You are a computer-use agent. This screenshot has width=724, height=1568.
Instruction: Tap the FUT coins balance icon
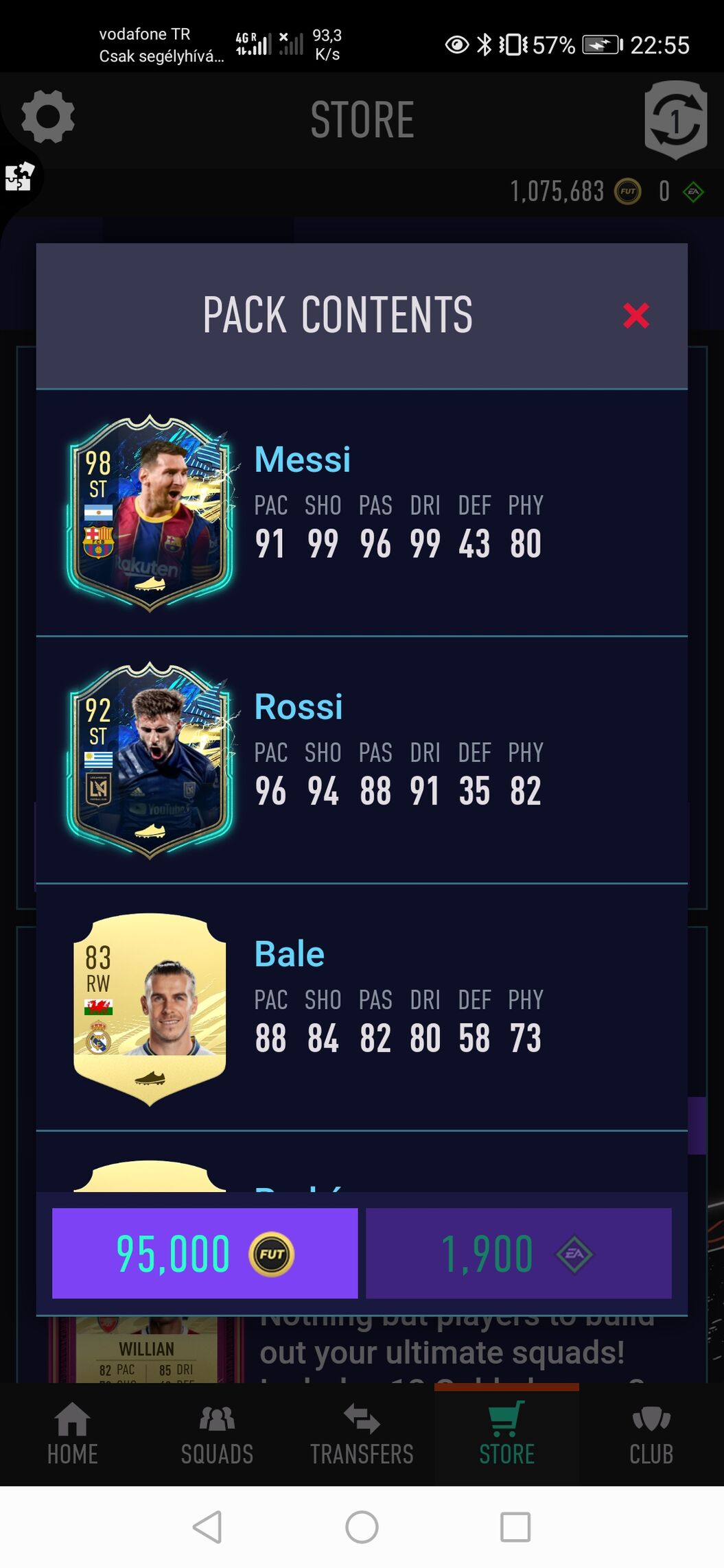[x=627, y=191]
